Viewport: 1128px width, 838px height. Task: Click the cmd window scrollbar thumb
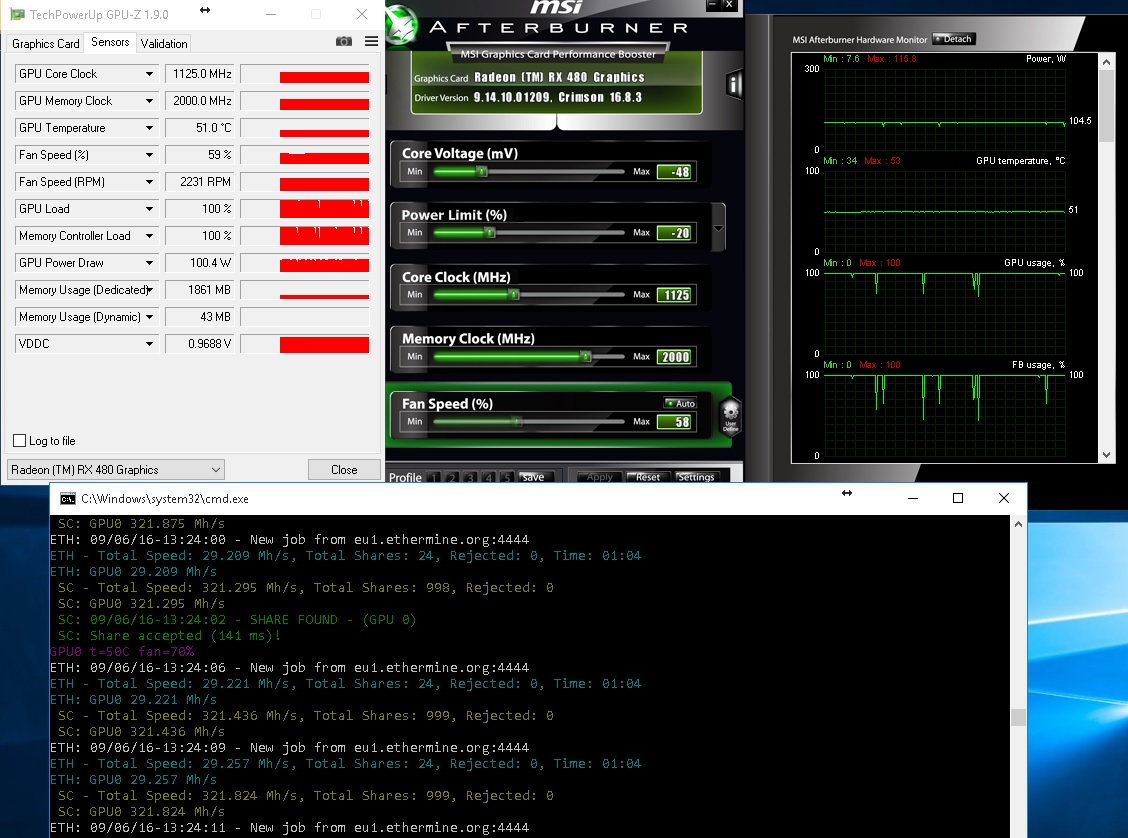click(1018, 717)
